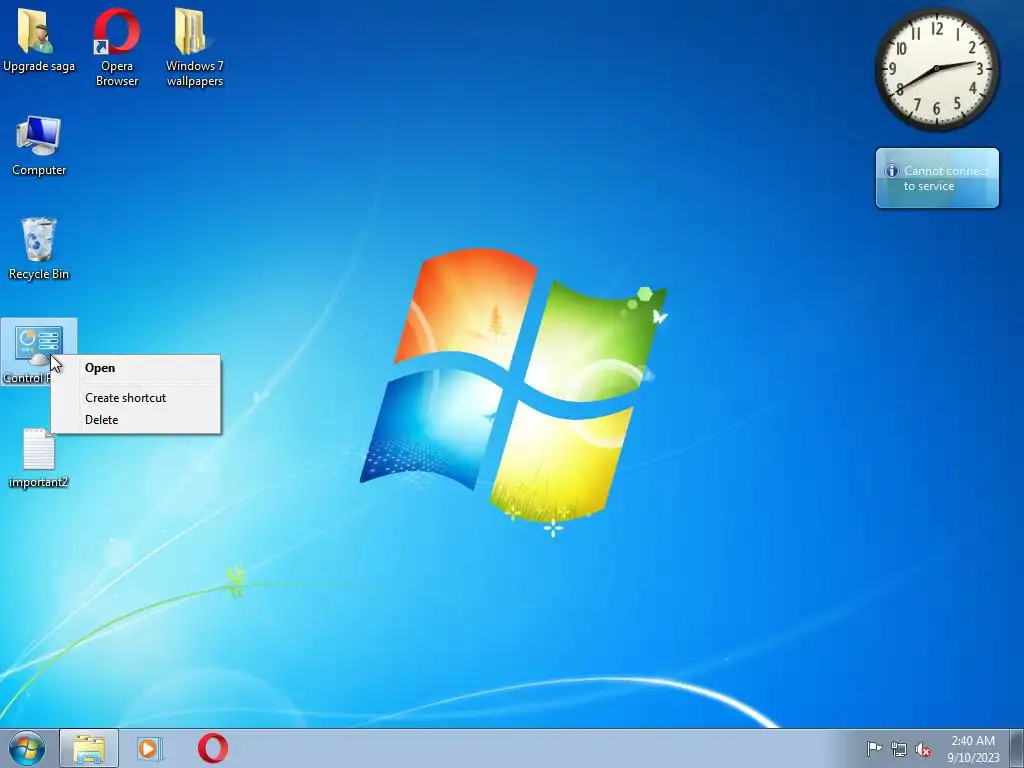The width and height of the screenshot is (1024, 768).
Task: Launch Windows Media Player from taskbar
Action: (150, 748)
